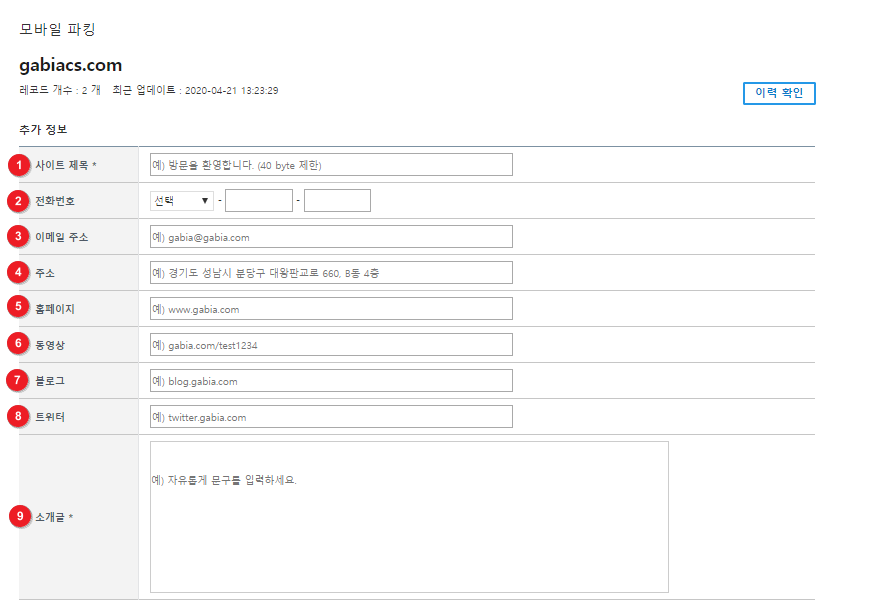Open the 선택 phone prefix dropdown

click(182, 200)
